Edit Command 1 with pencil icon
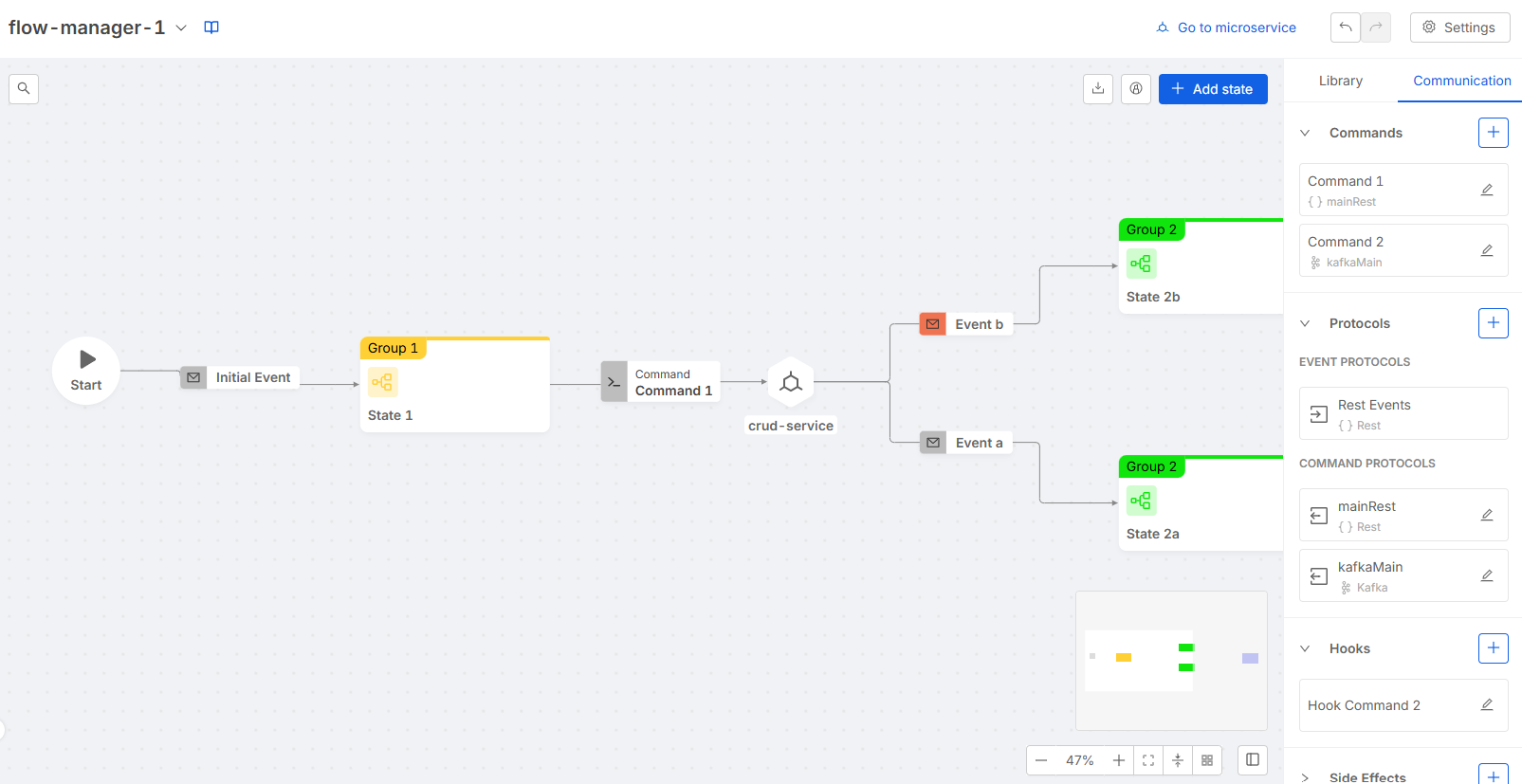 (1487, 190)
